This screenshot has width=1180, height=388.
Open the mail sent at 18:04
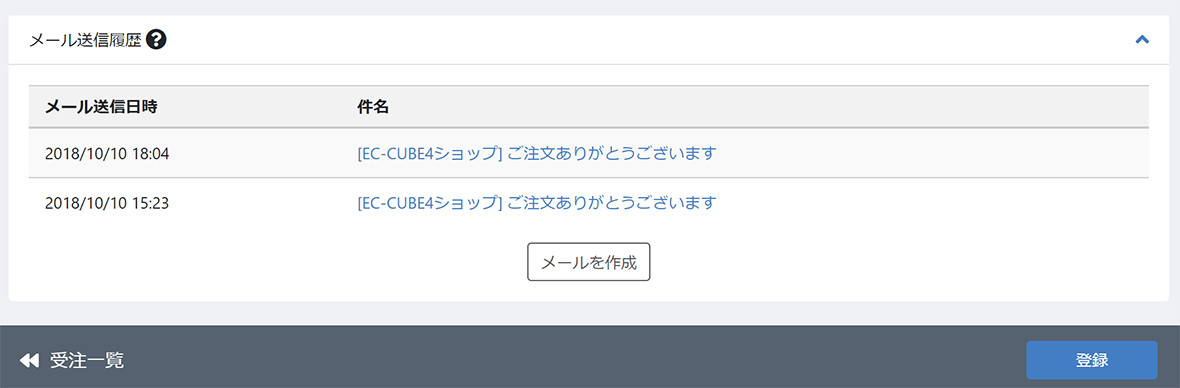[536, 153]
